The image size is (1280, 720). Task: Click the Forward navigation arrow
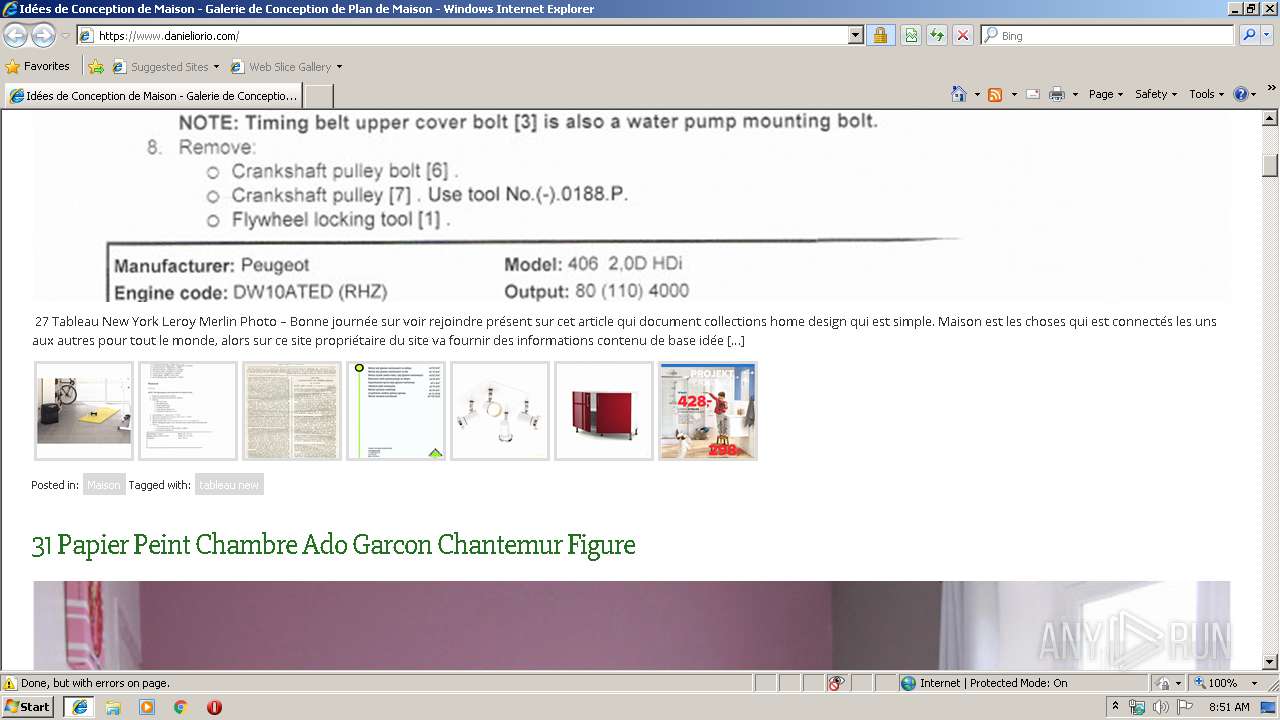coord(43,35)
